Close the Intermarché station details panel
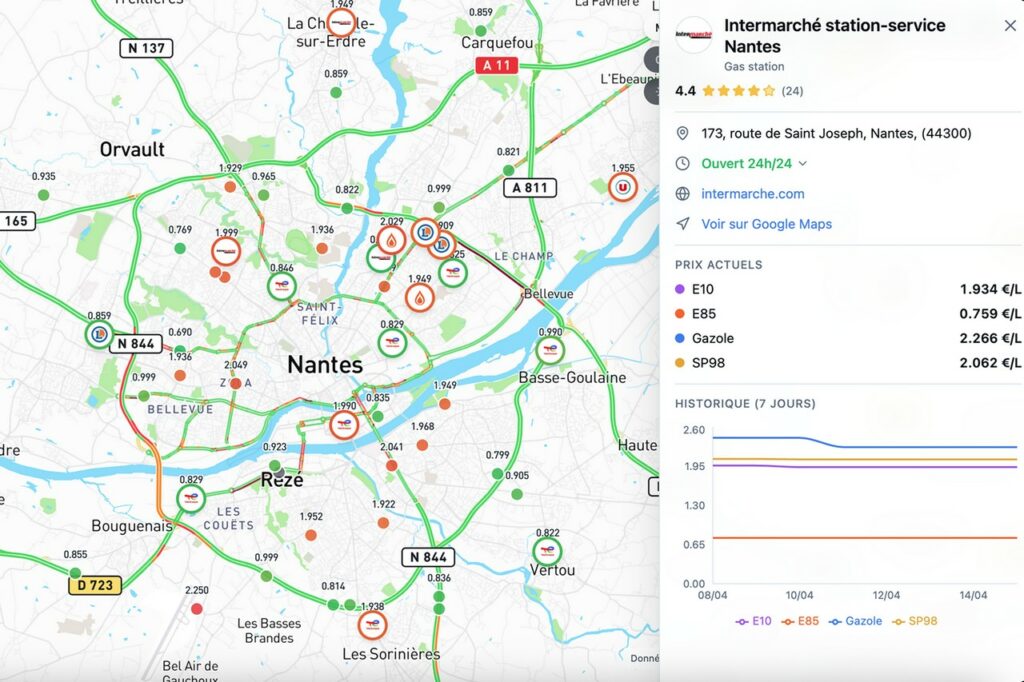Screen dimensions: 1024x682 (1010, 26)
